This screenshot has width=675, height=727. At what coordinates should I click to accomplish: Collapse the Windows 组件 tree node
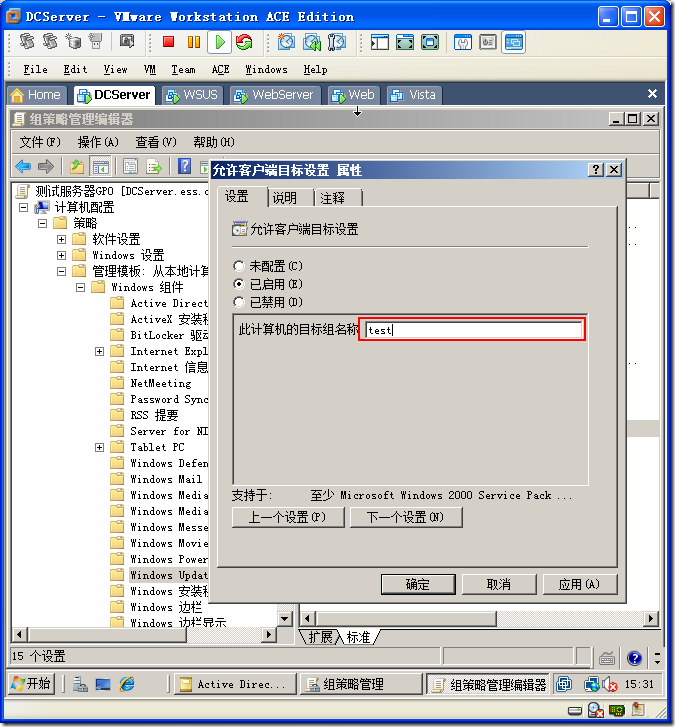[x=80, y=287]
